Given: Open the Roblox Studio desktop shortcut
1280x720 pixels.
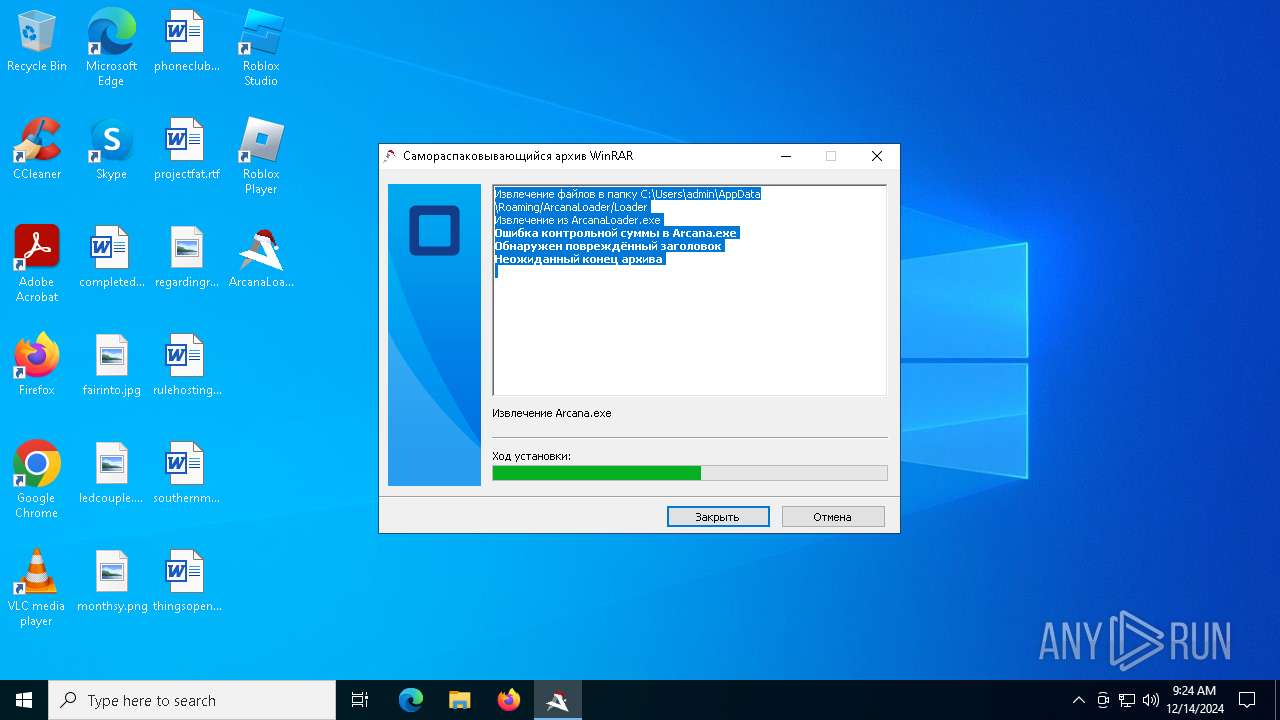Looking at the screenshot, I should tap(261, 47).
